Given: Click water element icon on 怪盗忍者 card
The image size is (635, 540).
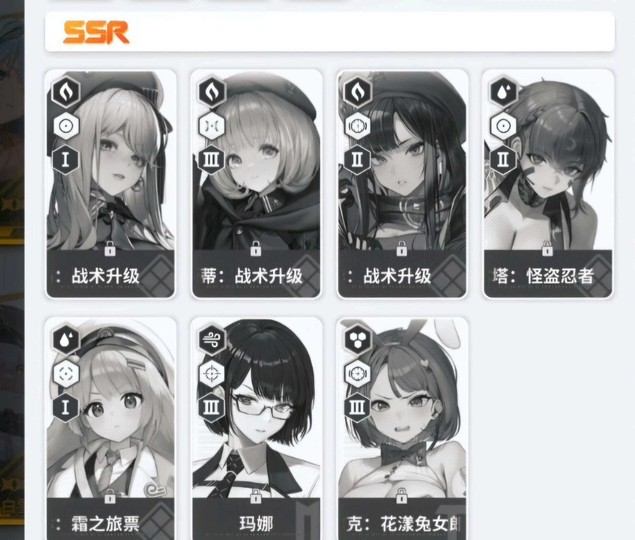Looking at the screenshot, I should pyautogui.click(x=503, y=92).
